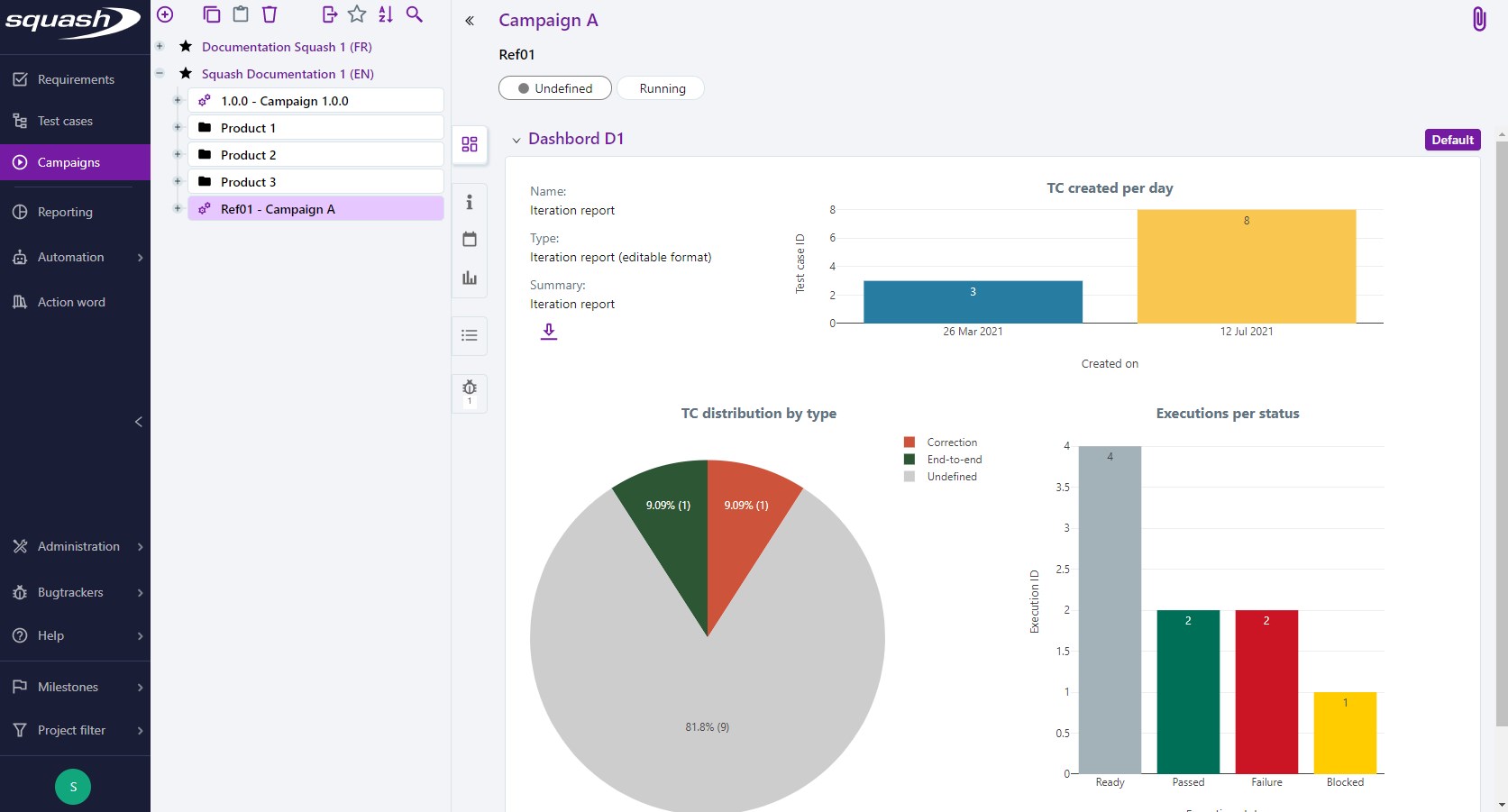Collapse Squash Documentation 1 (EN) project
1508x812 pixels.
coord(160,74)
